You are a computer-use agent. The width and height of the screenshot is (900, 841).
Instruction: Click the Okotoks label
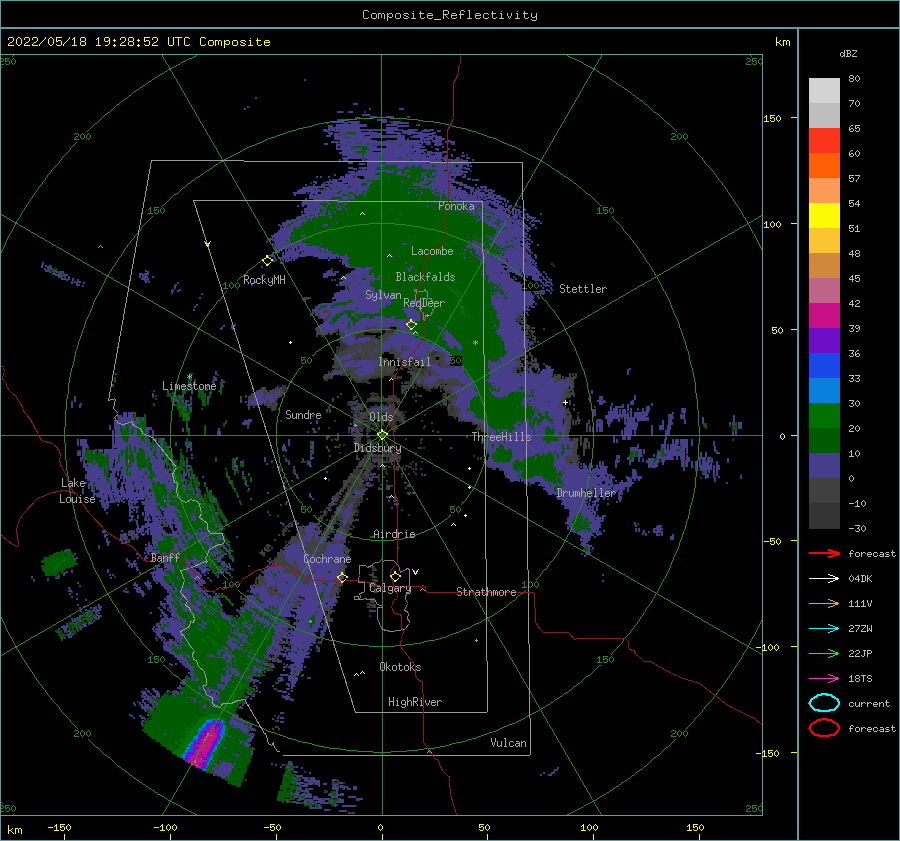click(x=400, y=667)
